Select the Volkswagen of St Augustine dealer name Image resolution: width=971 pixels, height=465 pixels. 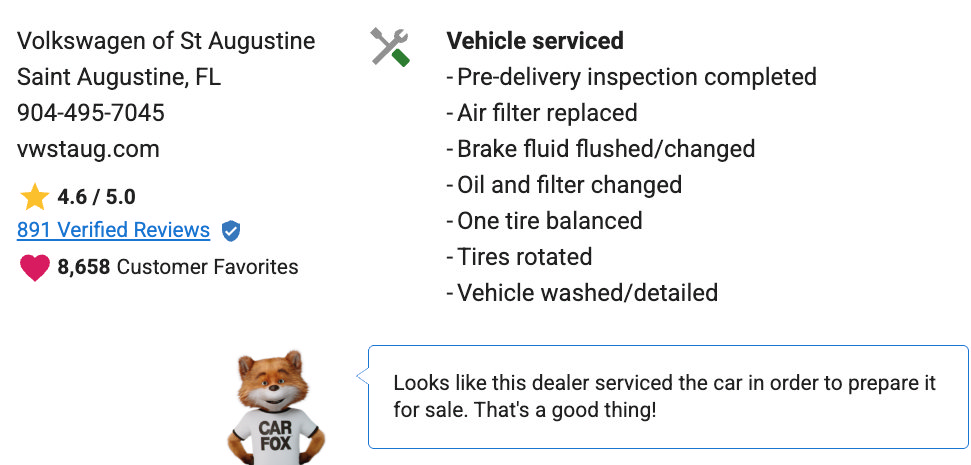(x=166, y=41)
